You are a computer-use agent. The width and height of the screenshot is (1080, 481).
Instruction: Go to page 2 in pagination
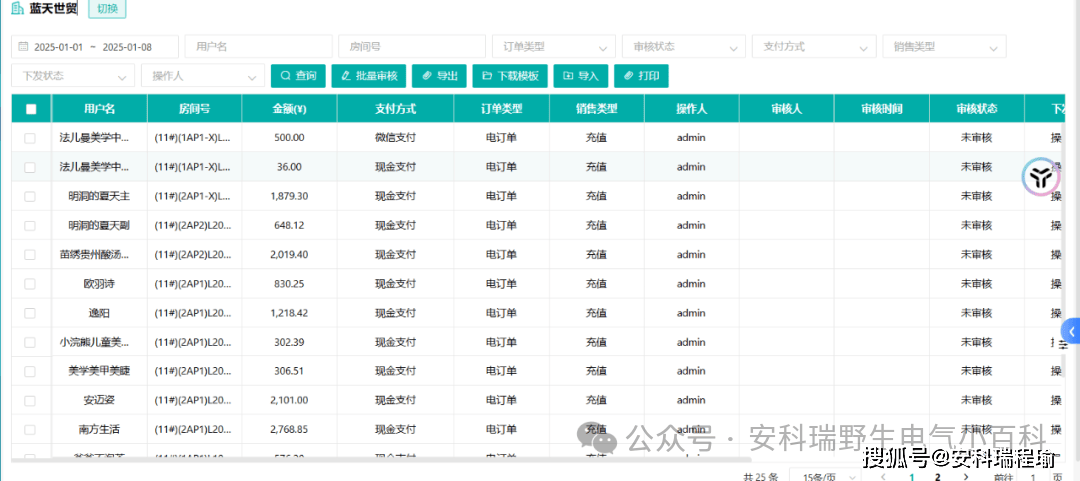point(937,476)
